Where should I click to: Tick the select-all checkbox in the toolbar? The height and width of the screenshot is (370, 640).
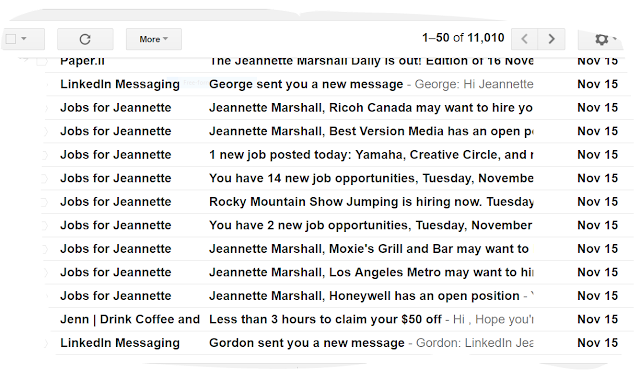click(x=11, y=39)
